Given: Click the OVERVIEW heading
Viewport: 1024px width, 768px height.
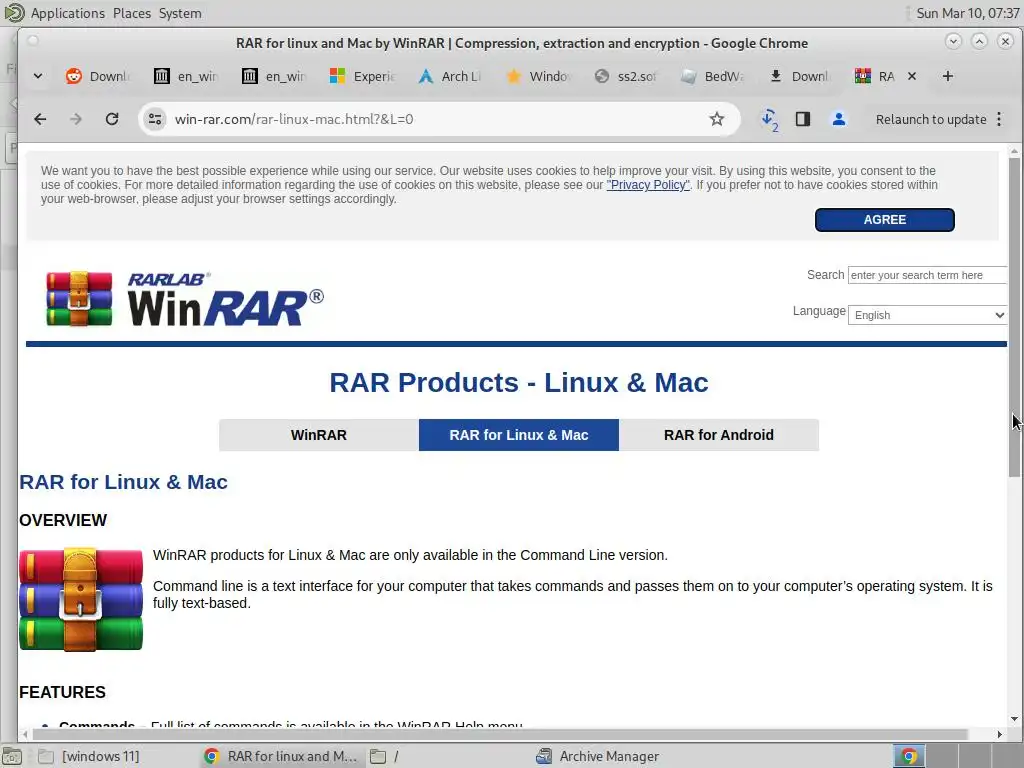Looking at the screenshot, I should click(63, 520).
